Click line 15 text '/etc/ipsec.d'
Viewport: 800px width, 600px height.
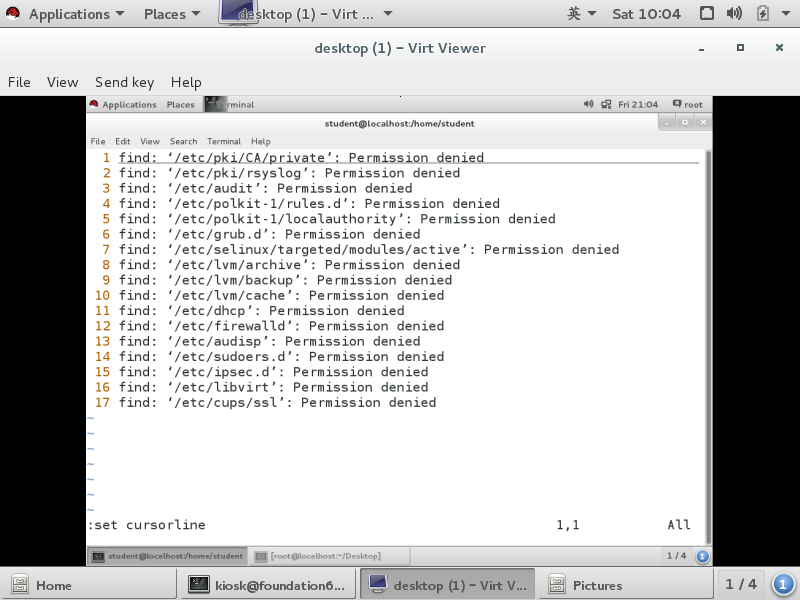click(221, 372)
